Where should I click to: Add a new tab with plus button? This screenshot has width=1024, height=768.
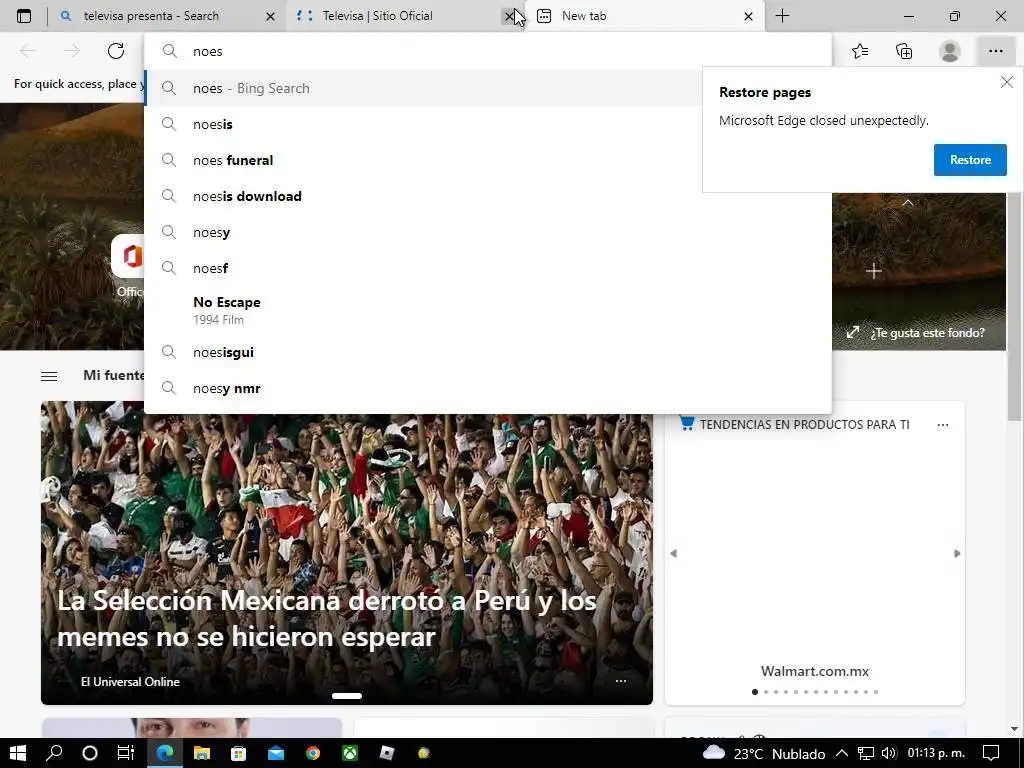(782, 16)
